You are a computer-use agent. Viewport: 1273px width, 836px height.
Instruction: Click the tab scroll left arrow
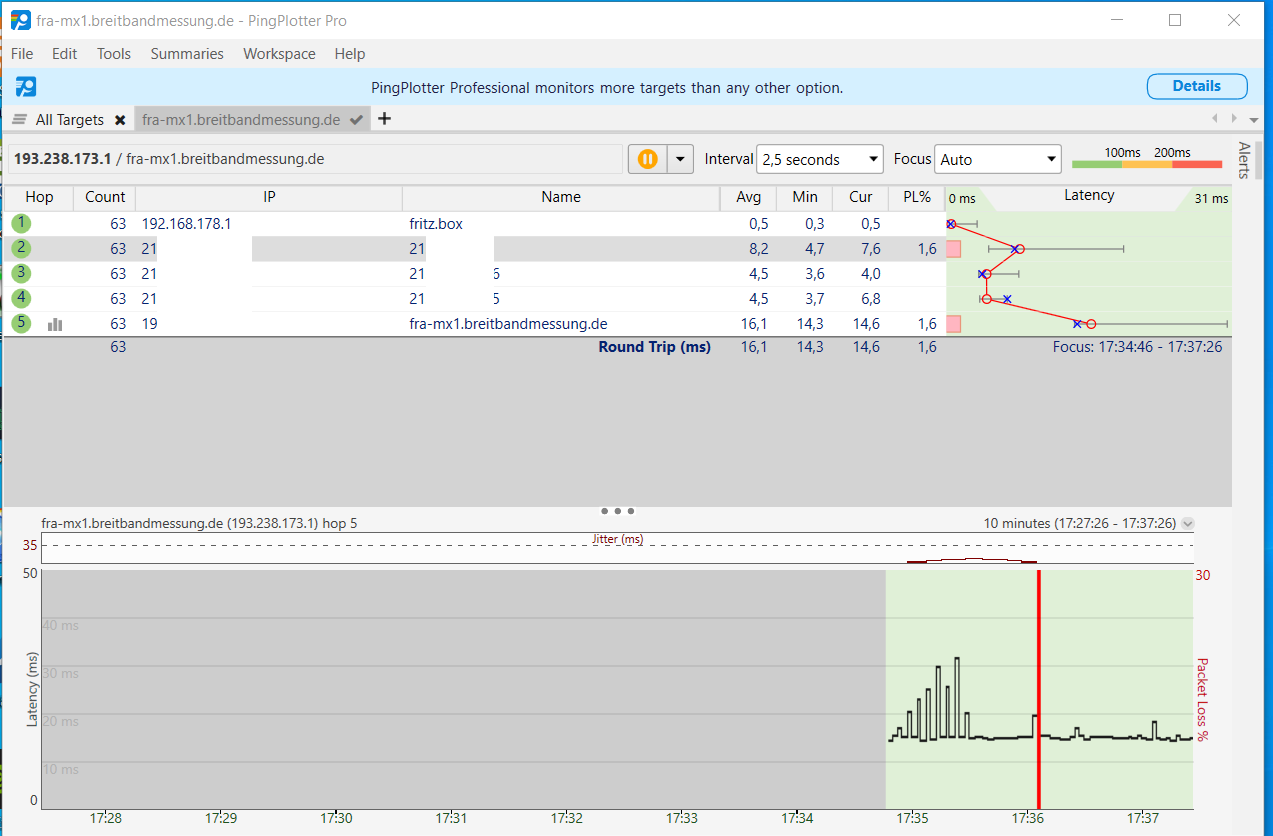[1215, 119]
